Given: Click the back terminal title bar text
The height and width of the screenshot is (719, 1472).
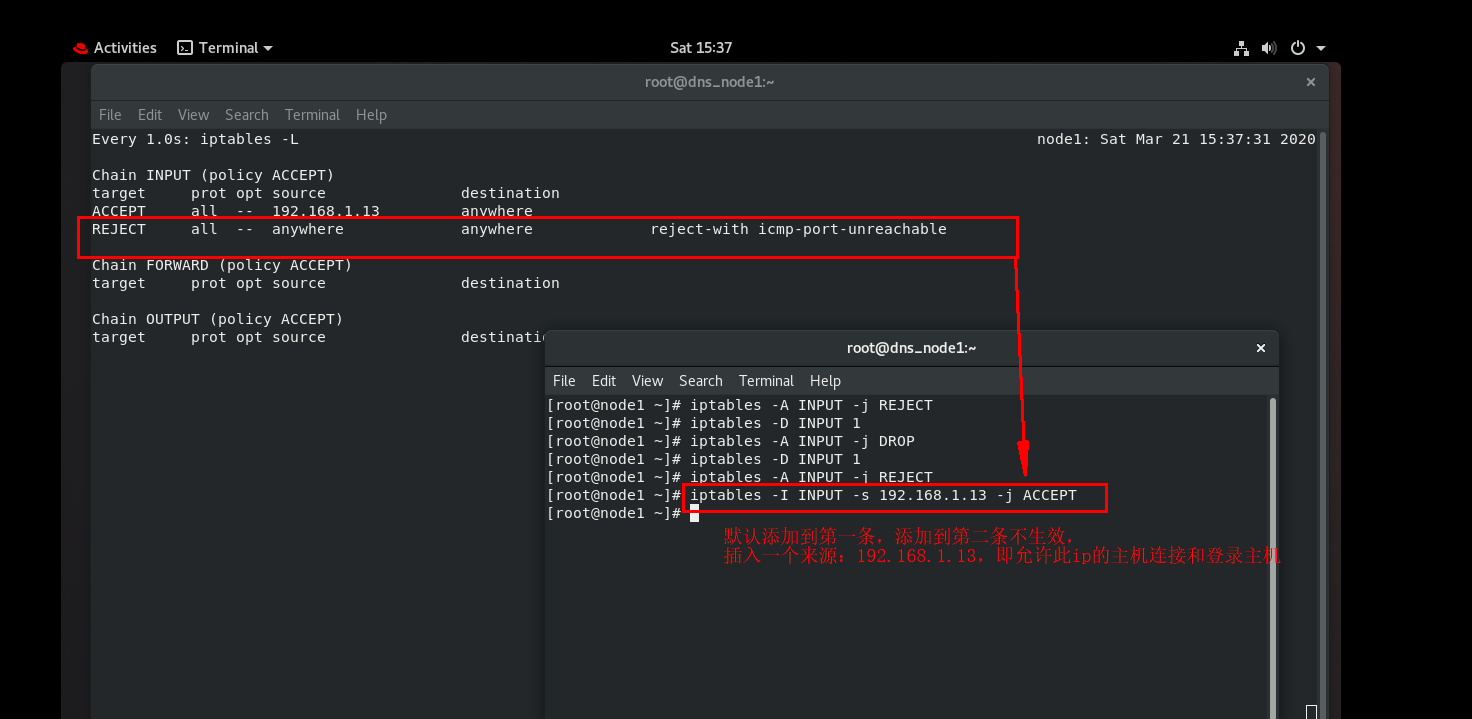Looking at the screenshot, I should 710,82.
